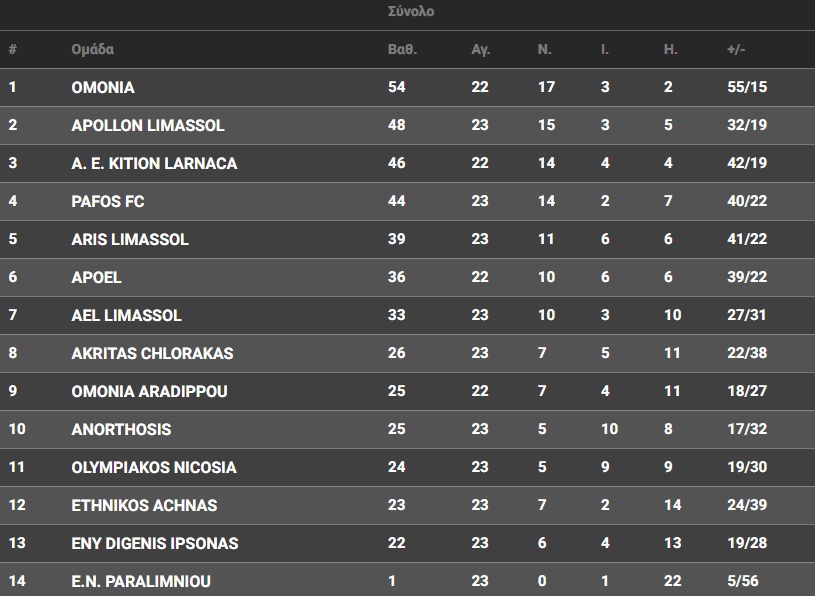Open the APOLLON LIMASSOL team link
The width and height of the screenshot is (815, 596).
click(x=148, y=125)
